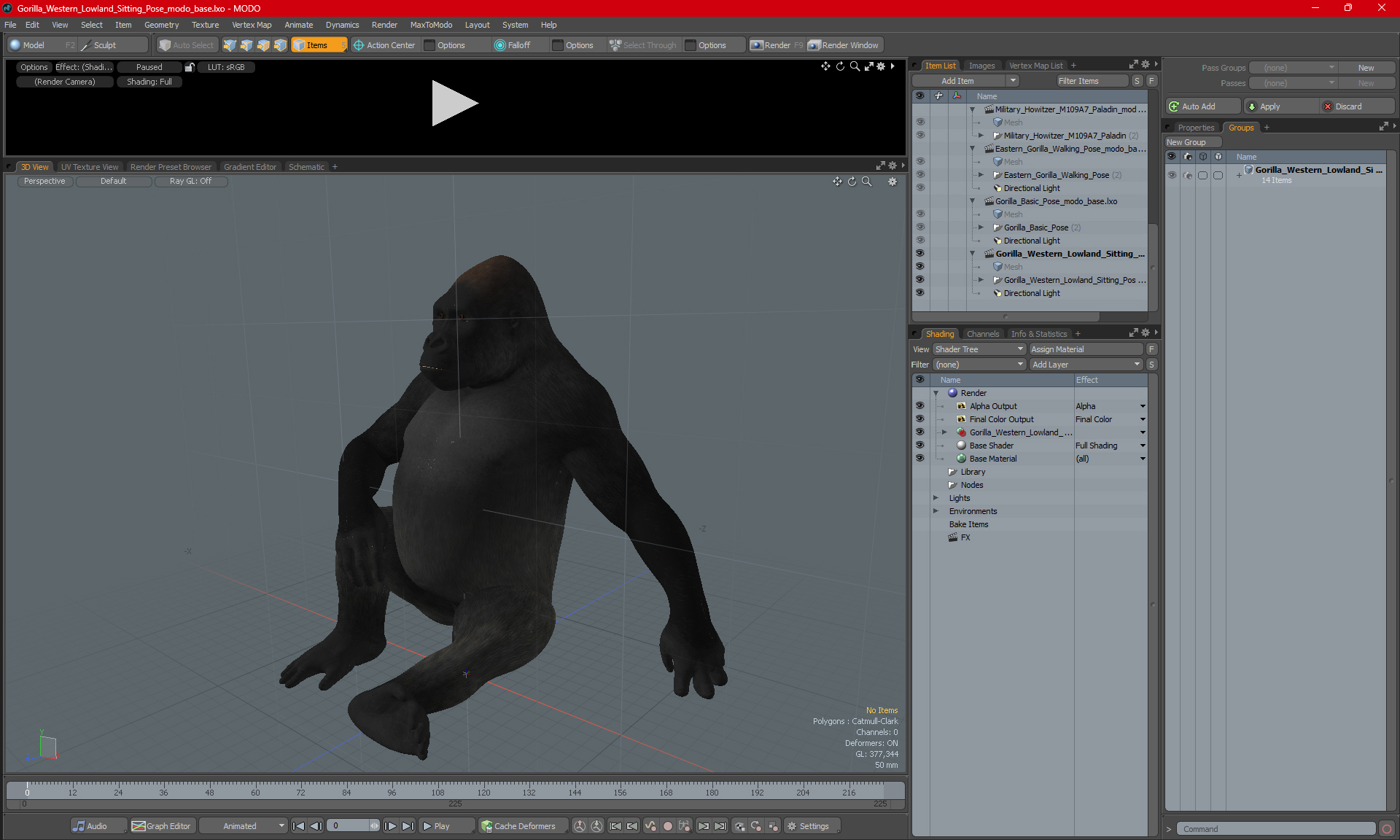
Task: Expand Gorilla_Western_Lowland_Sitting_Pos item
Action: (981, 280)
